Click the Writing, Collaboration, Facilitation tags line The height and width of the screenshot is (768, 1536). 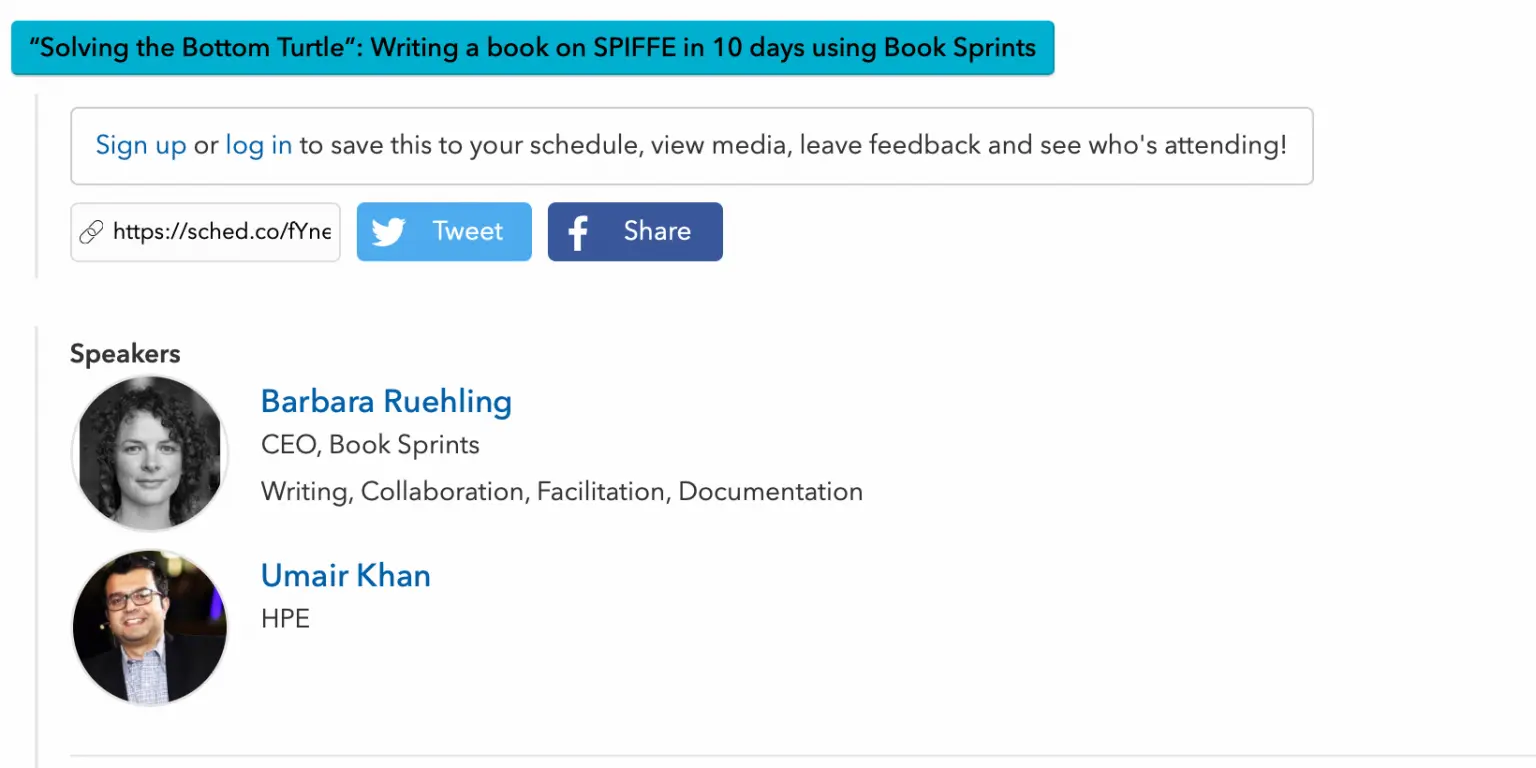pos(562,492)
